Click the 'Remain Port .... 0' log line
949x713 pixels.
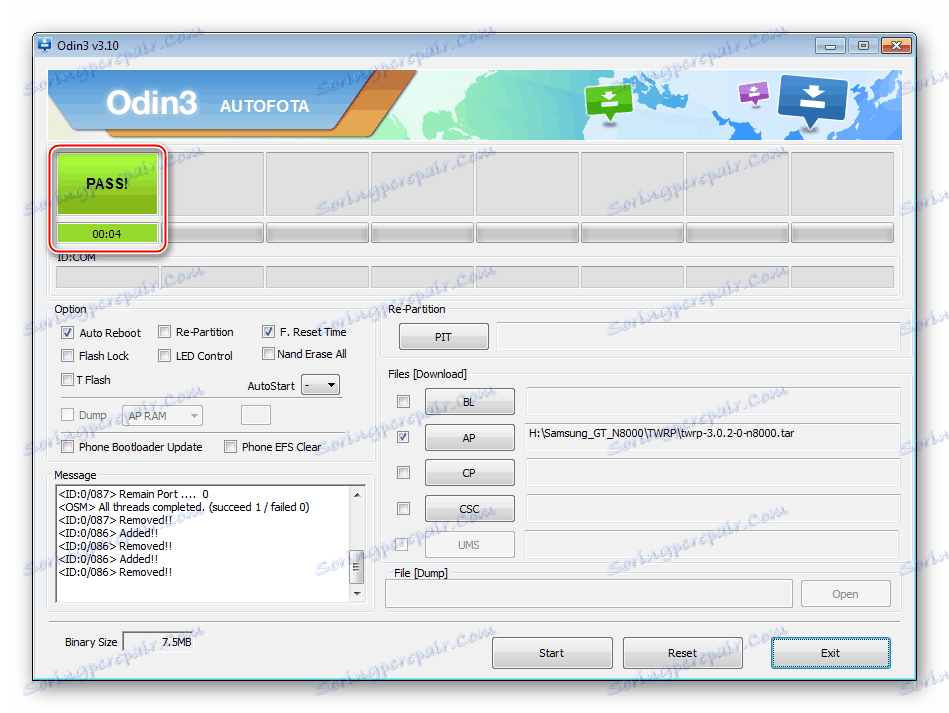(x=134, y=494)
